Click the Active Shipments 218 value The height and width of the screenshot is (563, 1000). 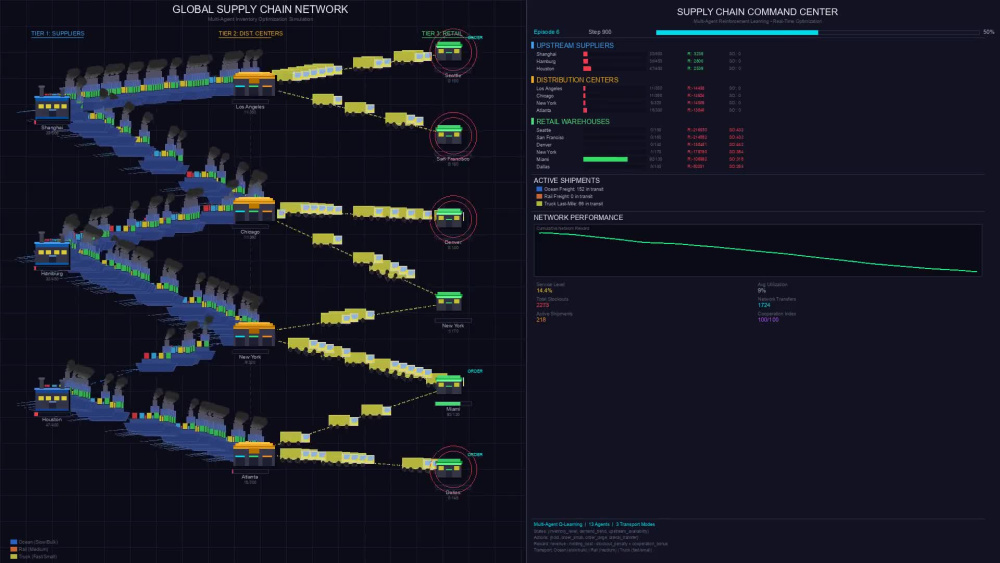(541, 320)
